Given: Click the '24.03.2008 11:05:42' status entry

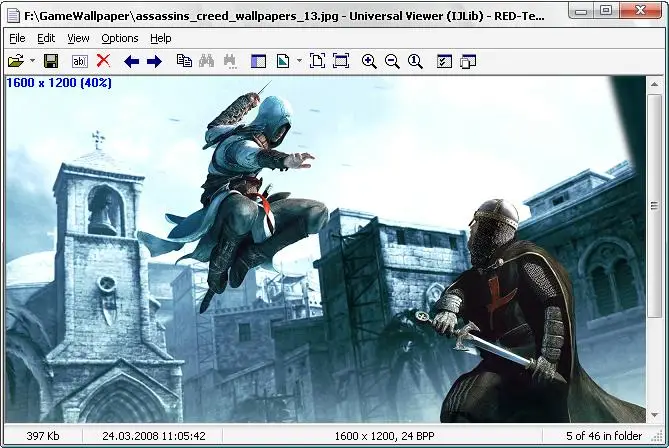Looking at the screenshot, I should coord(154,436).
